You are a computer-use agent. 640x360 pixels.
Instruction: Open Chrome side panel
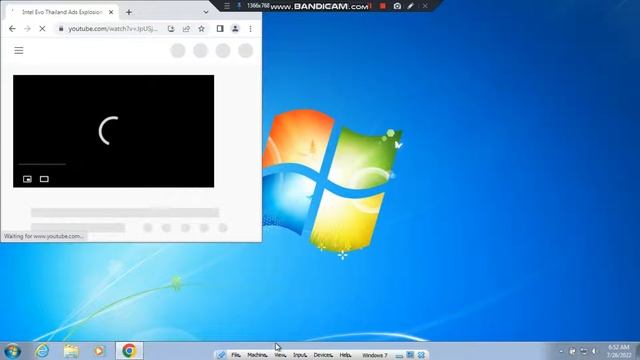pyautogui.click(x=220, y=29)
